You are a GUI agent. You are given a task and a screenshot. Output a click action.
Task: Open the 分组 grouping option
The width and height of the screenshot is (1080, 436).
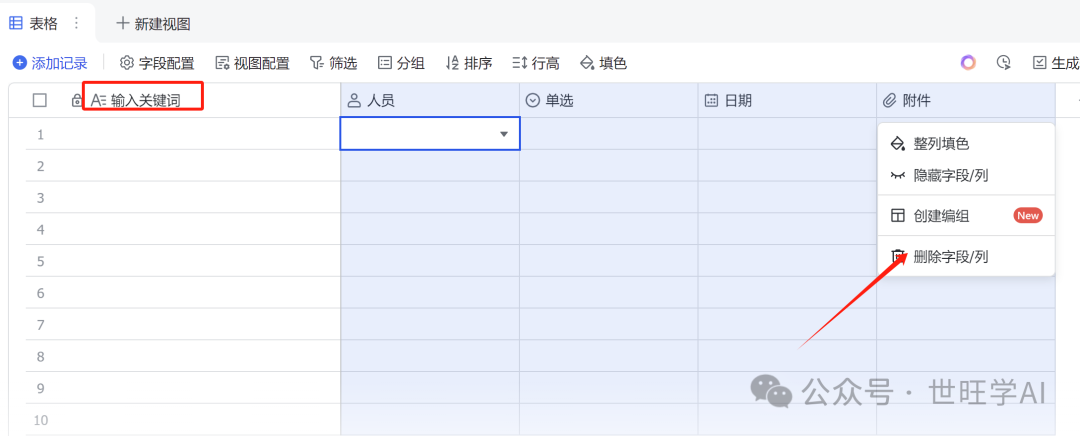point(401,63)
